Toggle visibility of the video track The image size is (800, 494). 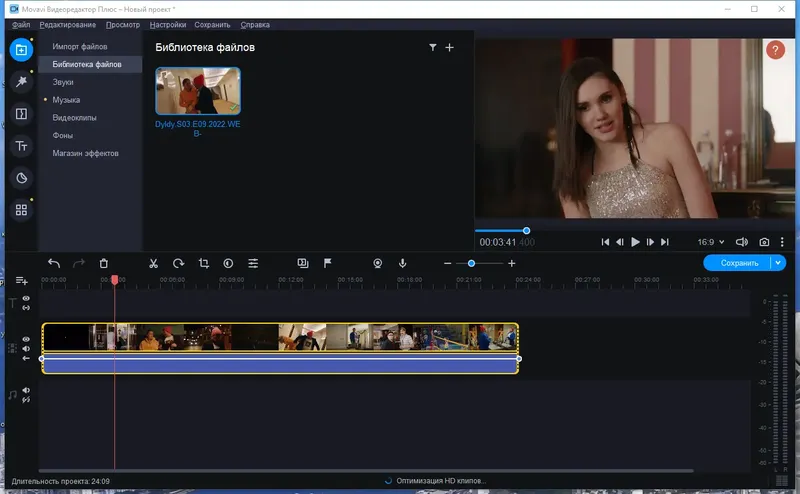(x=26, y=340)
